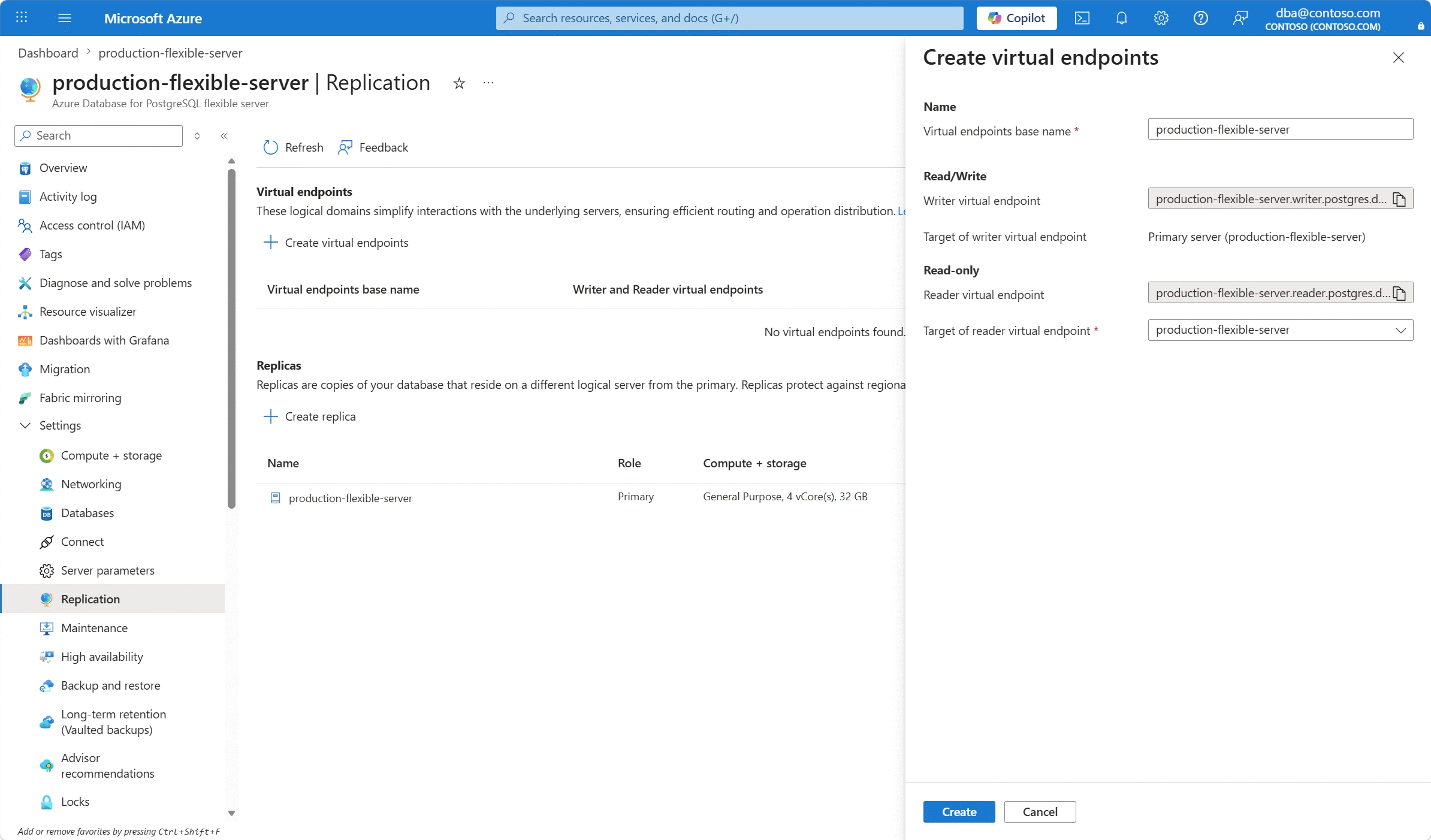Open Compute + storage settings

click(x=111, y=455)
